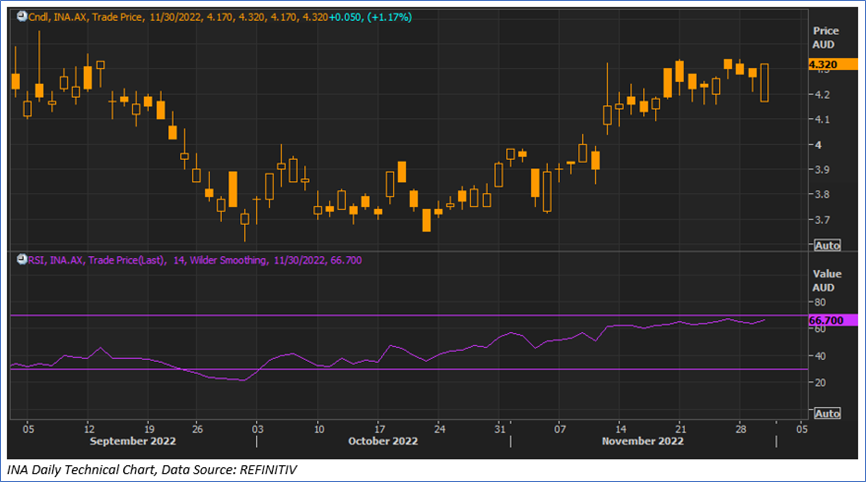Click the 05 date tick at axis start
This screenshot has height=482, width=866.
tap(28, 429)
